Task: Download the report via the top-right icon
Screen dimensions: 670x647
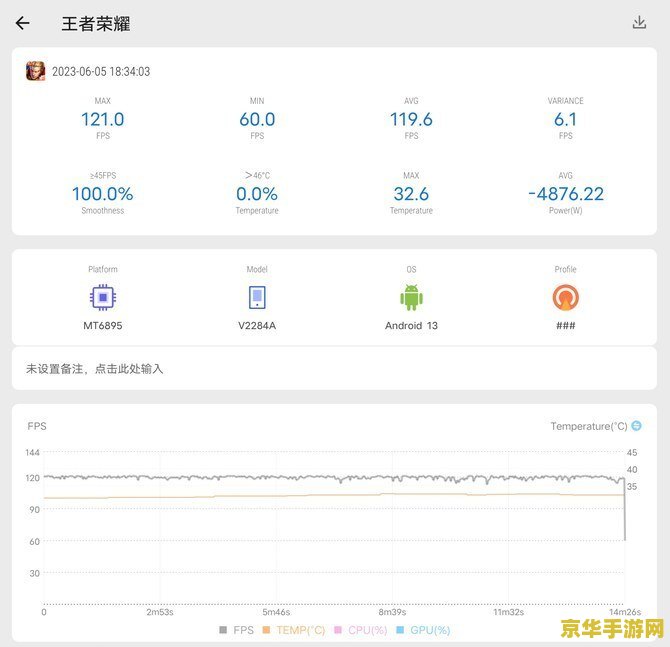Action: coord(639,23)
